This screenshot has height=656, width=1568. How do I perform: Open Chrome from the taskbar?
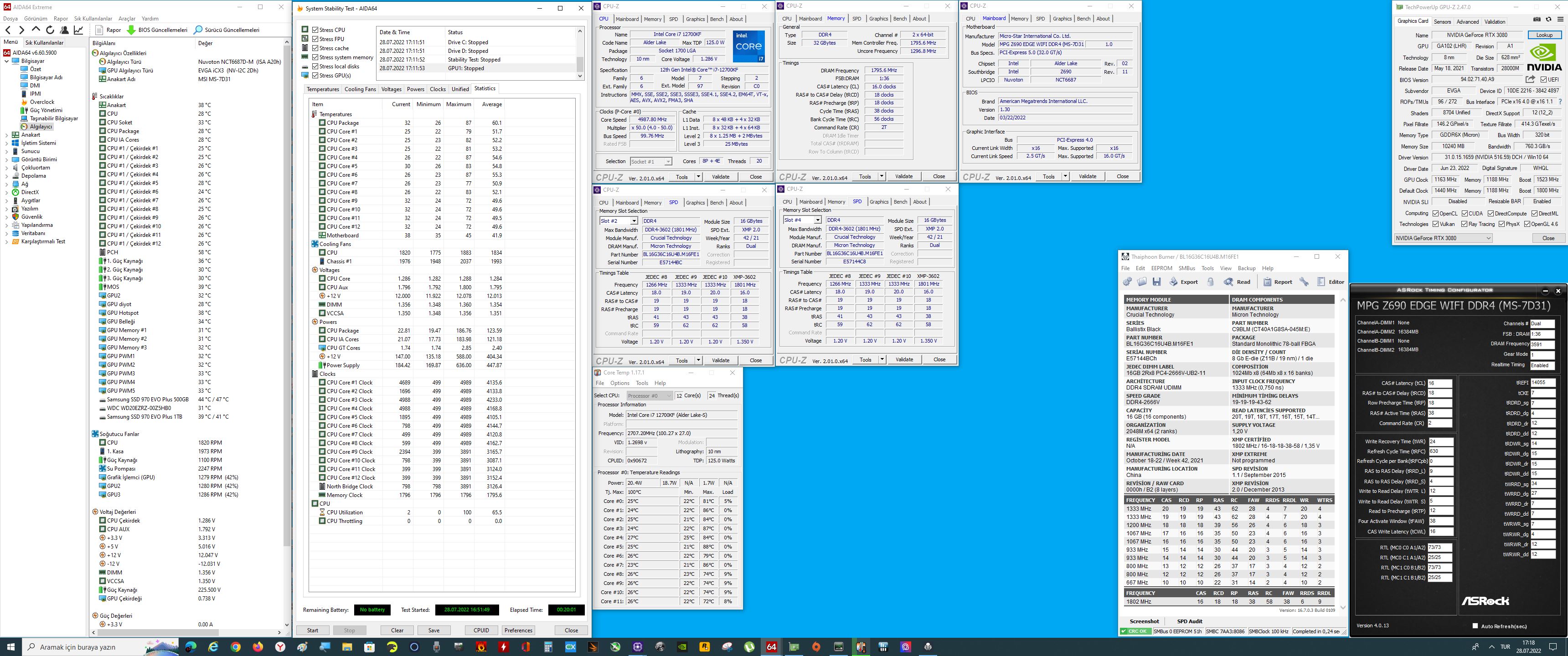235,646
